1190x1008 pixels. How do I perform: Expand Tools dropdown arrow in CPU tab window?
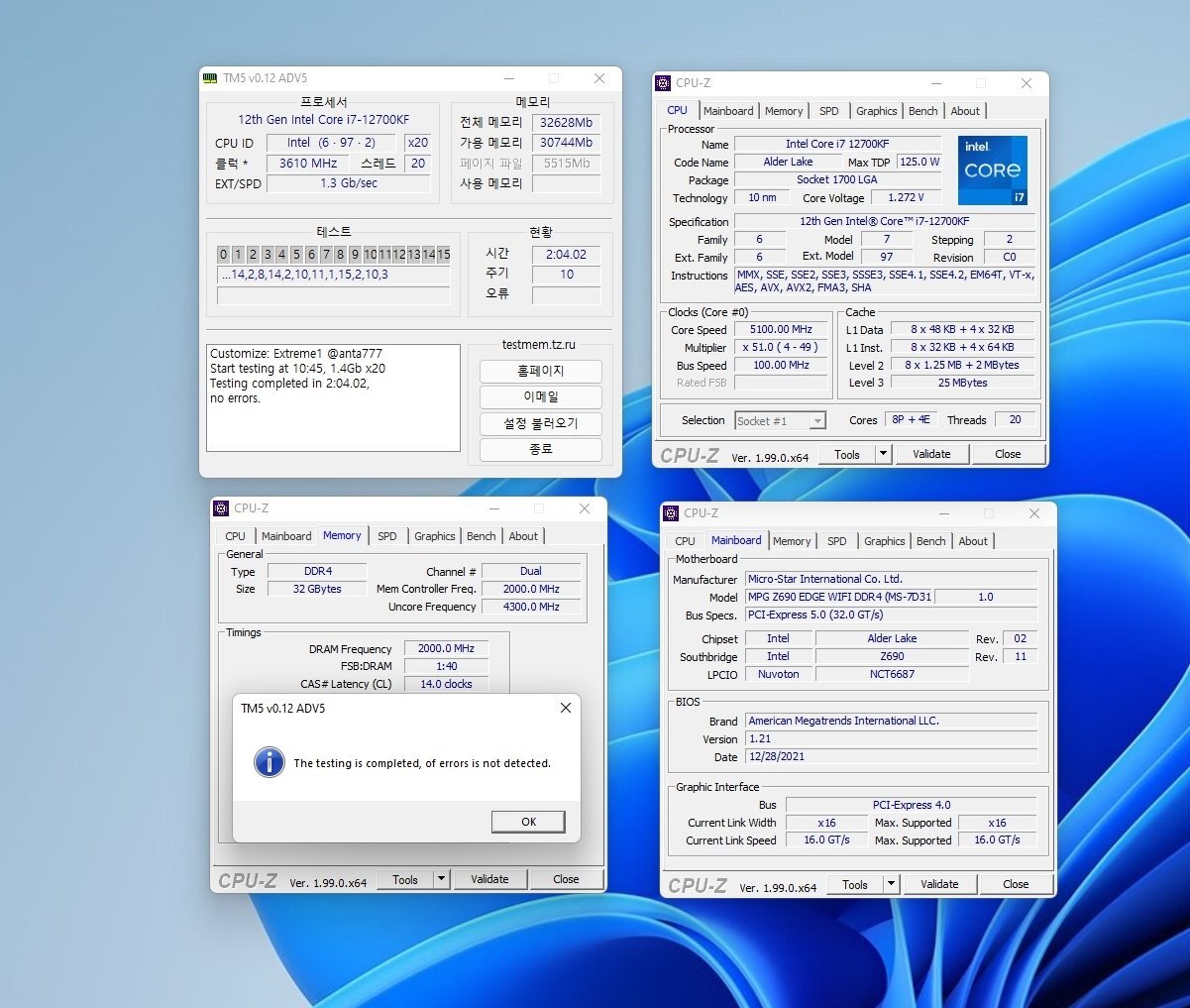coord(884,454)
